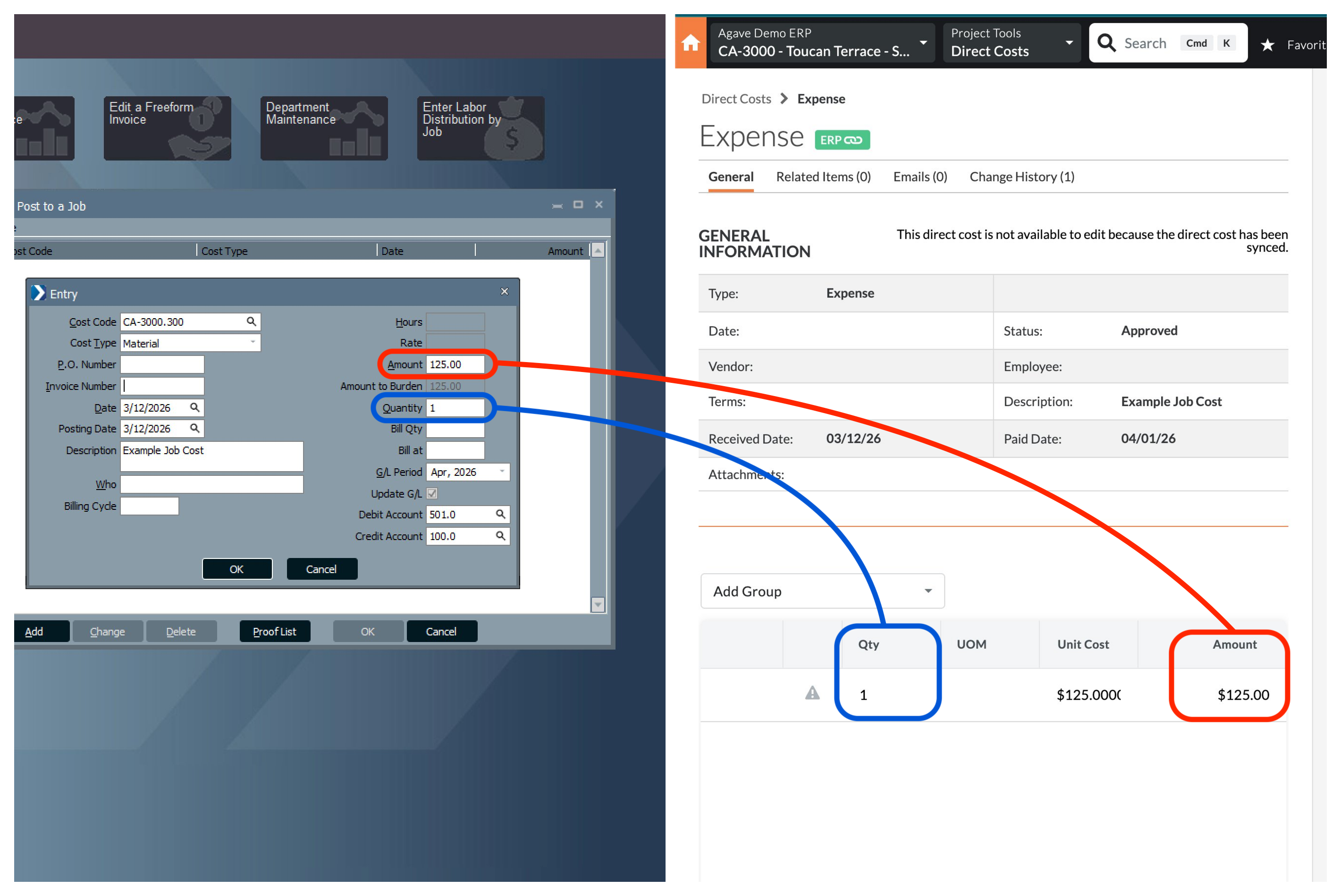Expand the Add Group dropdown
Image resolution: width=1341 pixels, height=896 pixels.
[928, 591]
